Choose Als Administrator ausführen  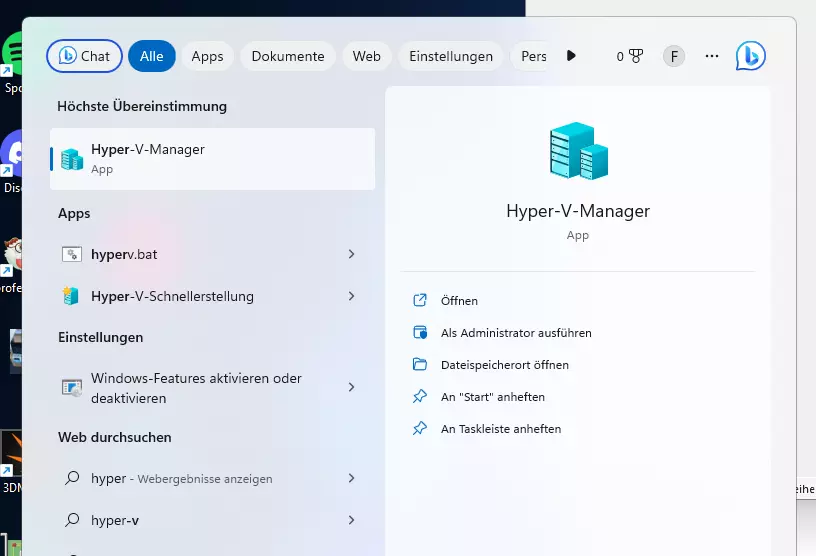[x=516, y=333]
